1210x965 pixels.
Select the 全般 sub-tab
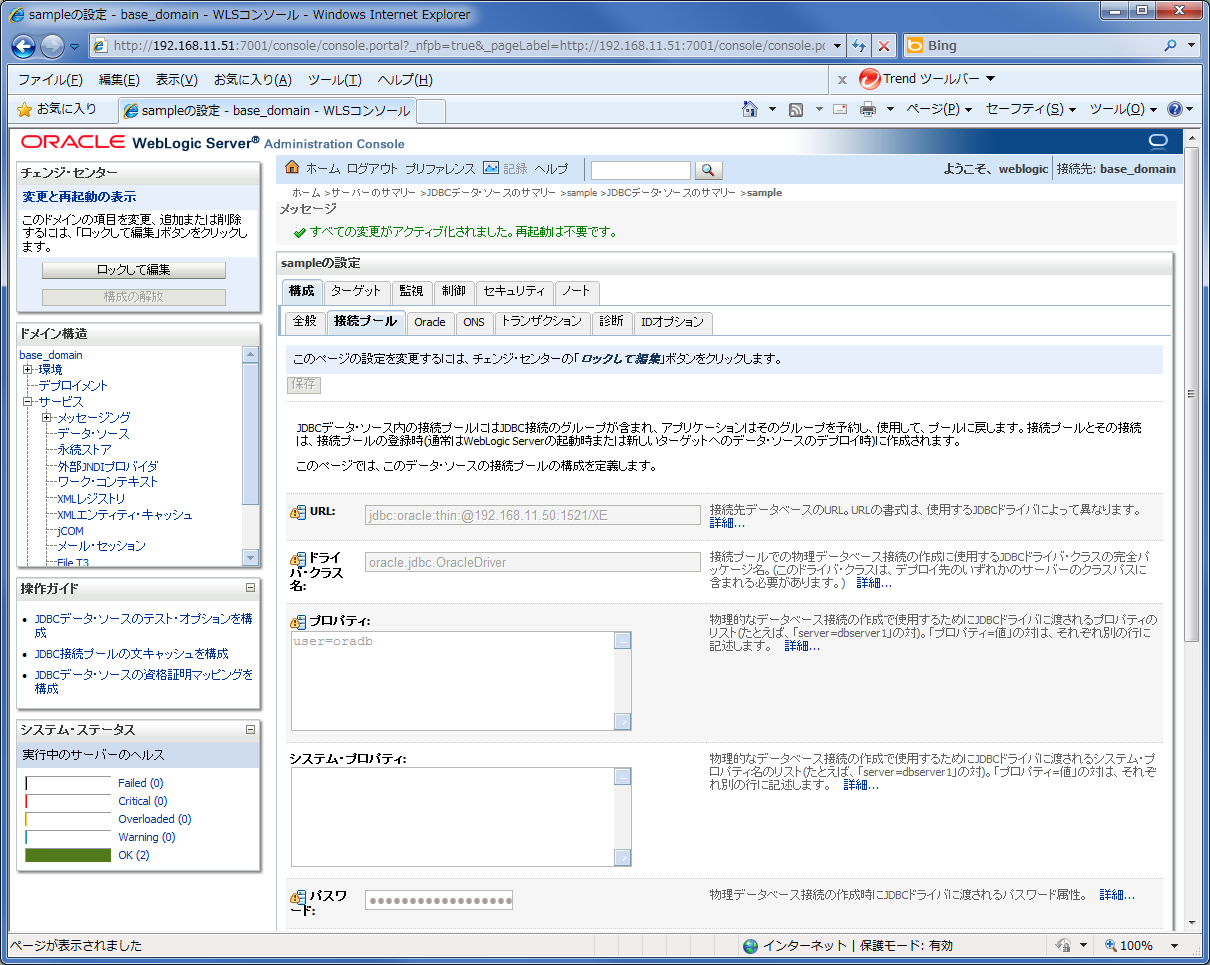click(304, 321)
